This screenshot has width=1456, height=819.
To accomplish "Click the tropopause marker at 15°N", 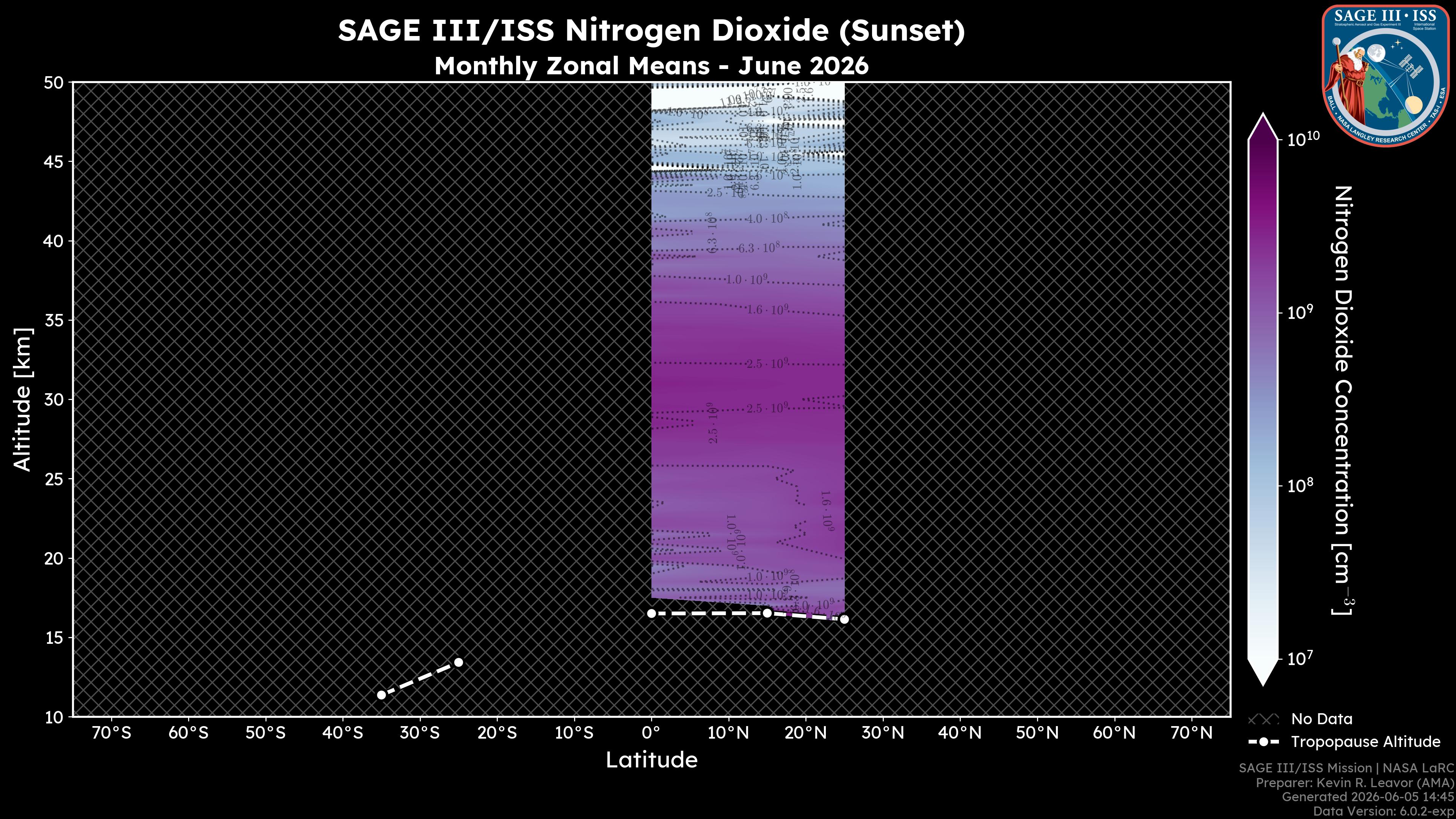I will pos(767,613).
